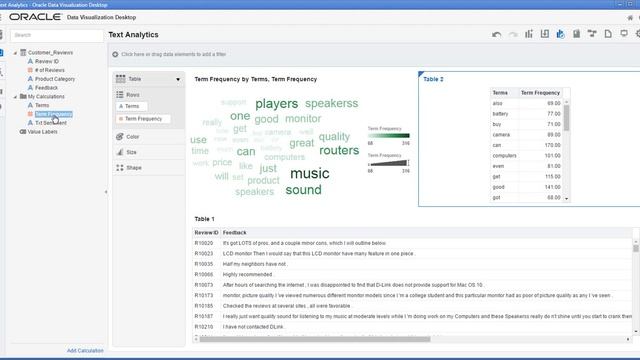The width and height of the screenshot is (640, 360).
Task: Click review row R10023 in Table 1
Action: 412,254
